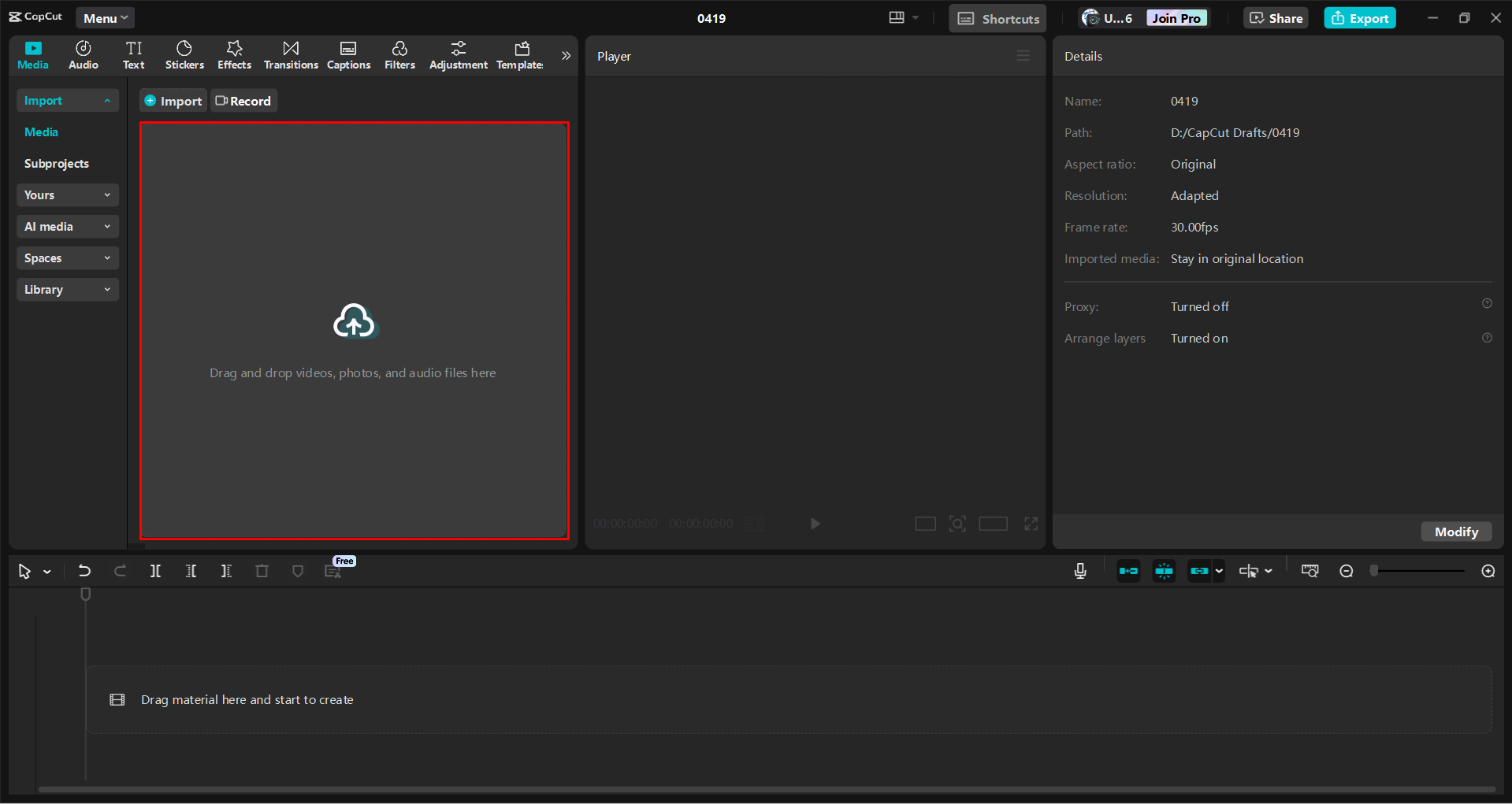Expand the Library section in the sidebar
This screenshot has height=804, width=1512.
click(x=67, y=289)
